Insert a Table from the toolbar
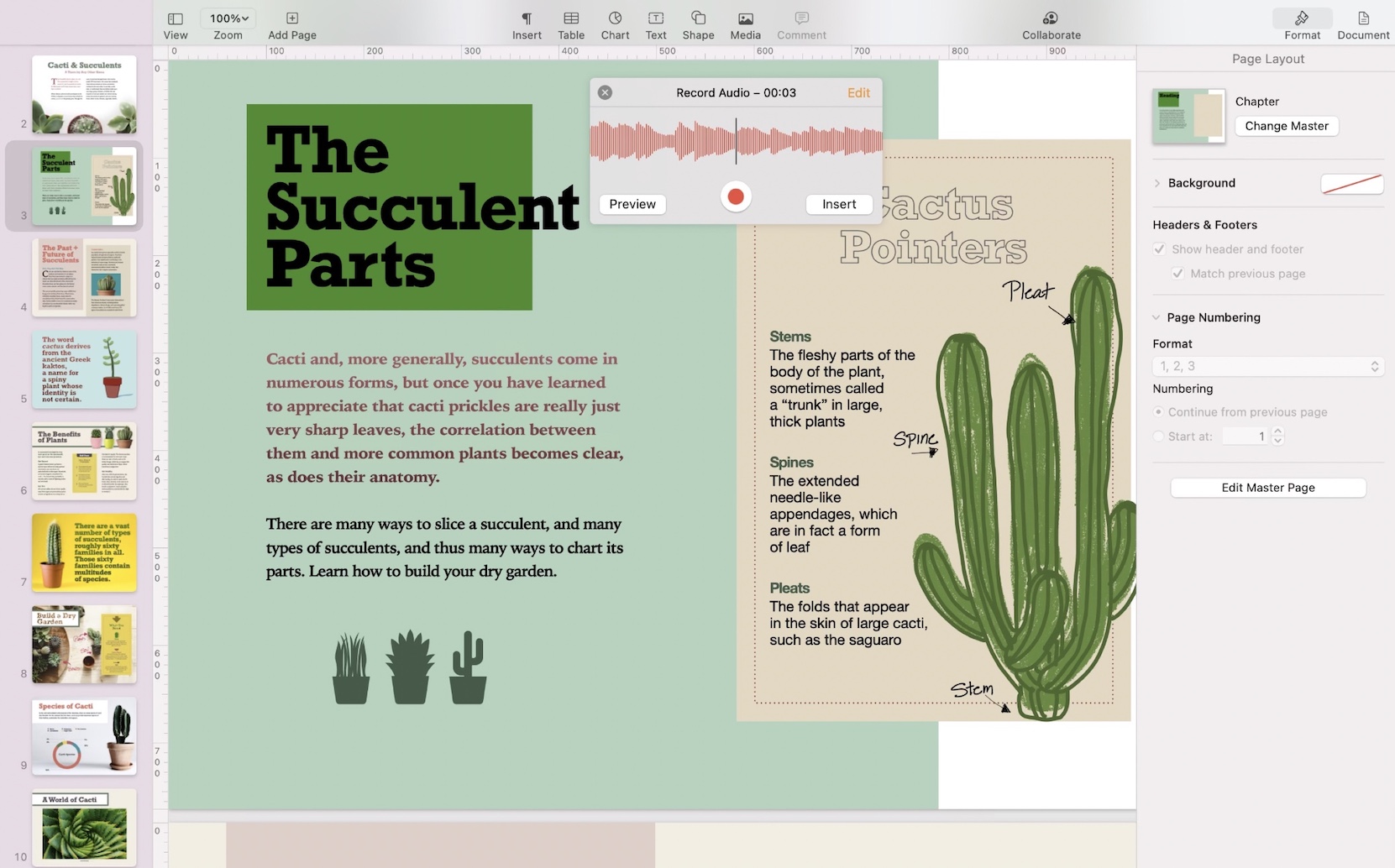Image resolution: width=1395 pixels, height=868 pixels. (x=571, y=18)
